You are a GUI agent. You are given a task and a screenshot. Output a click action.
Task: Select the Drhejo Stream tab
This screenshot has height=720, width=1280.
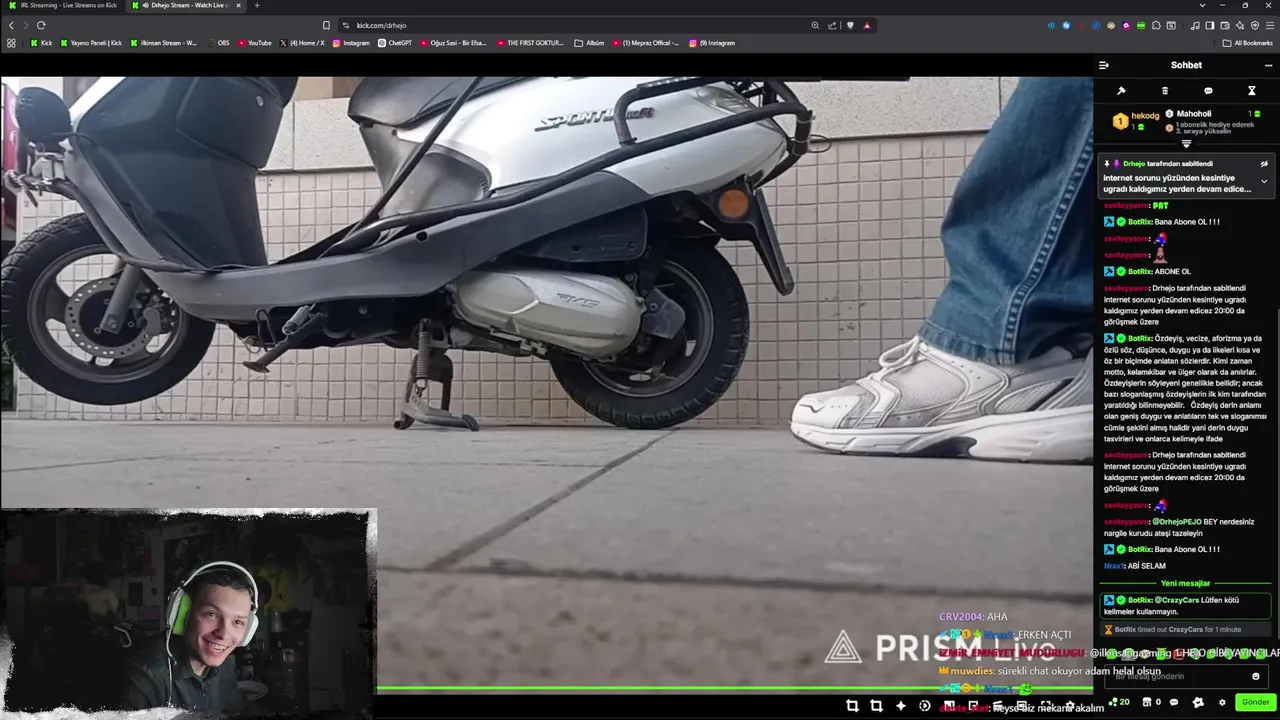click(185, 5)
